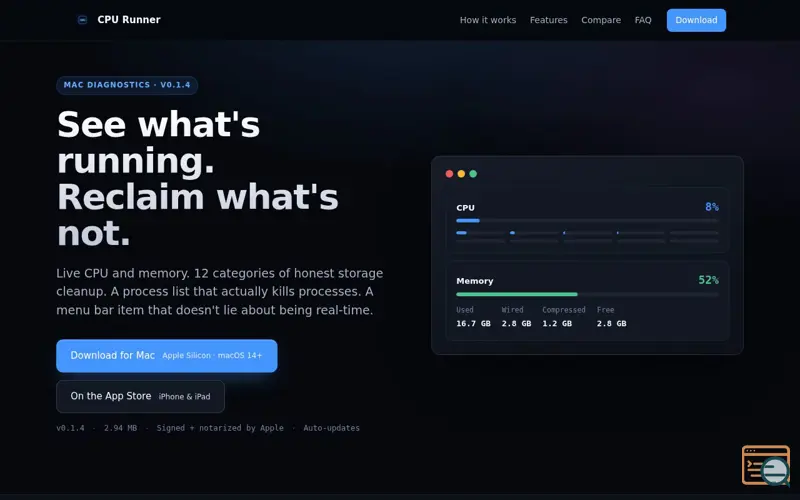The height and width of the screenshot is (500, 800).
Task: Go to the Features nav link
Action: pos(548,20)
